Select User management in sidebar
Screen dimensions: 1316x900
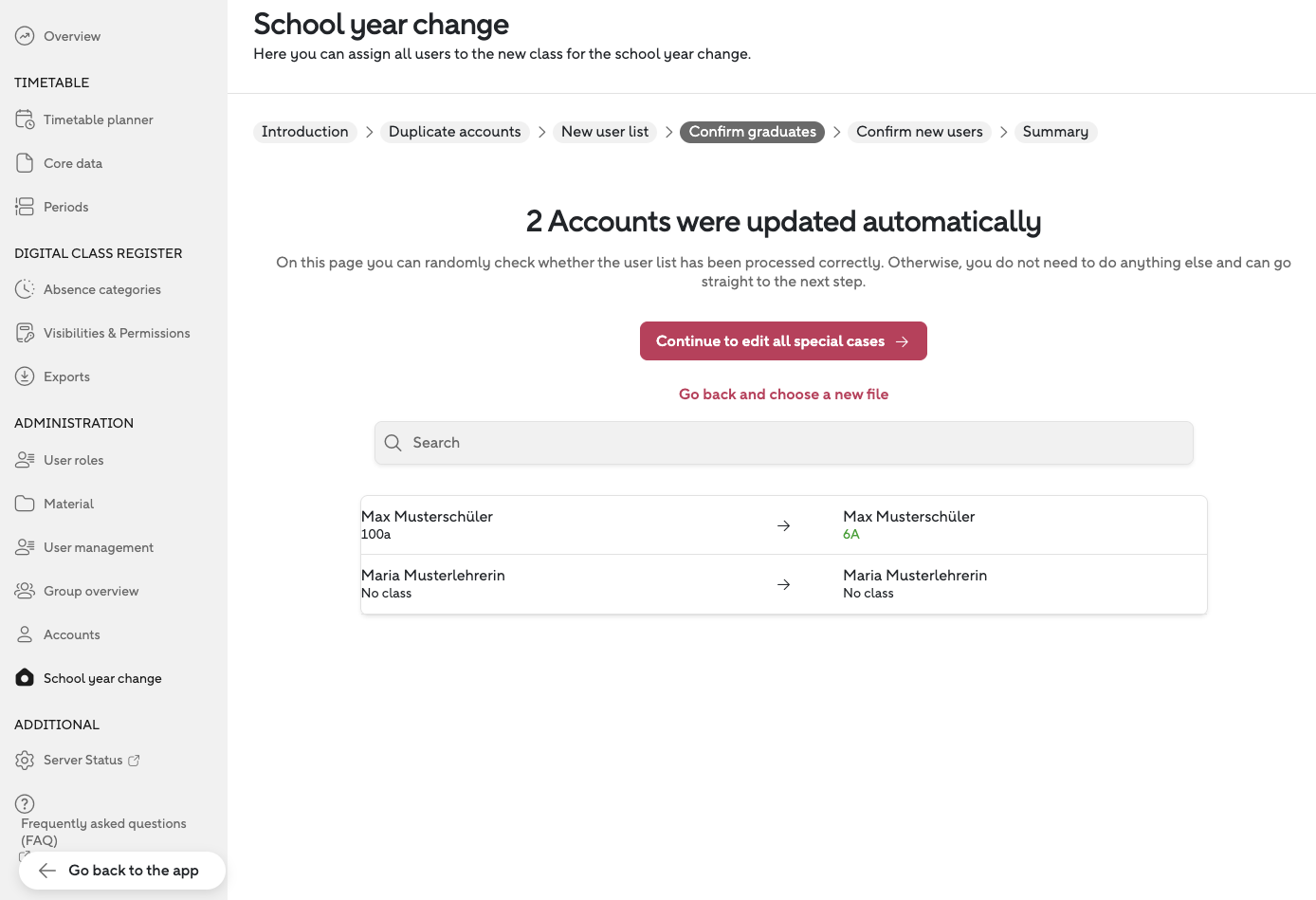pos(98,547)
